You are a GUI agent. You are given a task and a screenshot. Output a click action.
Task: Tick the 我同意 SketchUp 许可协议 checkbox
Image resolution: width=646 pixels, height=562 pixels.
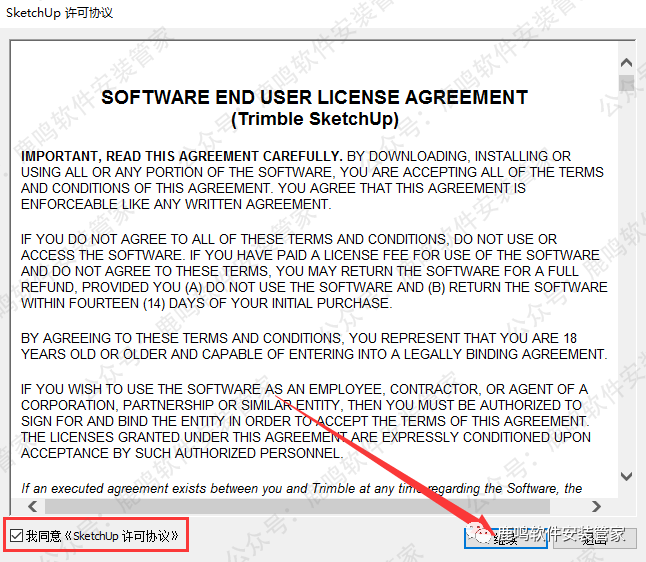(x=15, y=536)
